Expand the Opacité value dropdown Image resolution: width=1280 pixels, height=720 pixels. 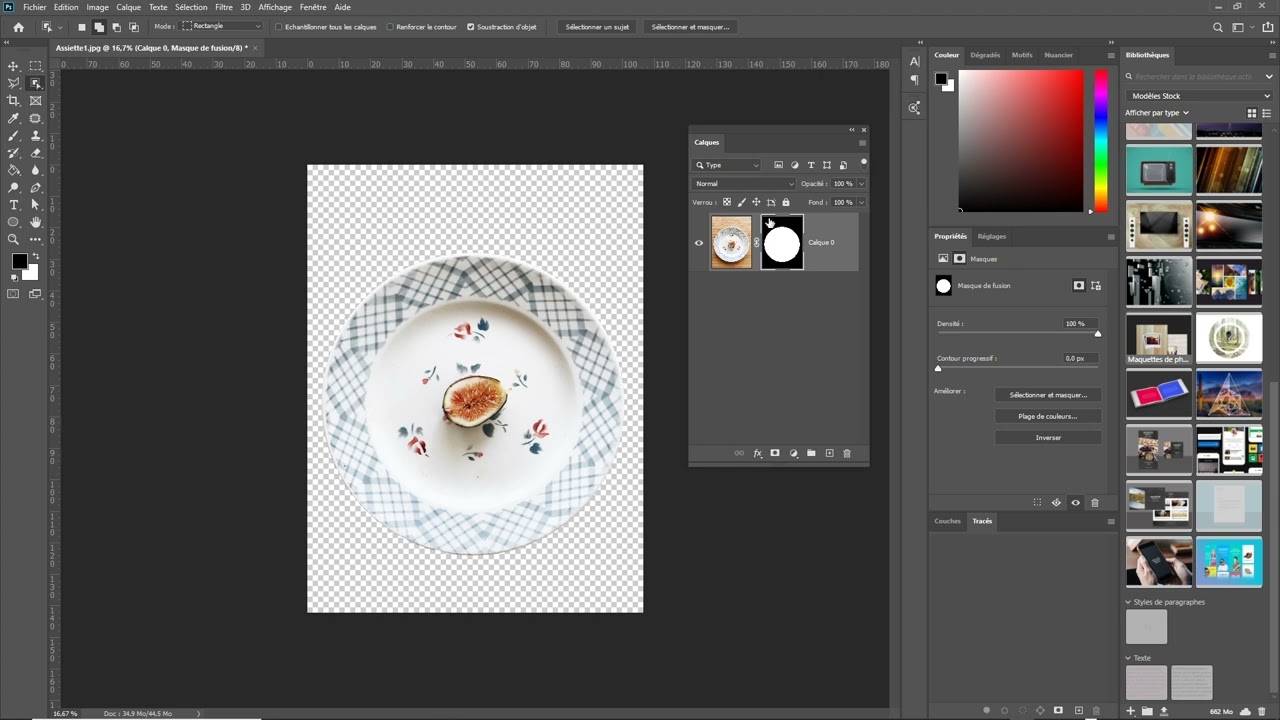coord(861,184)
